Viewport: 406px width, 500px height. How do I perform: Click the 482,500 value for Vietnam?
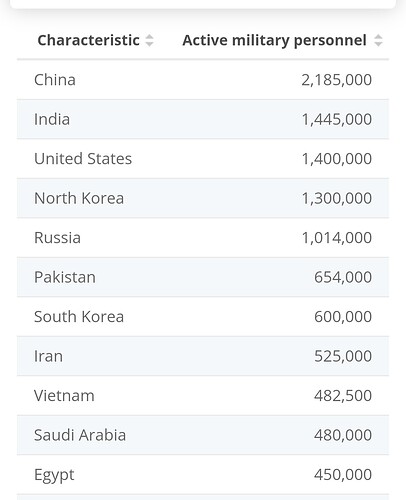(343, 396)
